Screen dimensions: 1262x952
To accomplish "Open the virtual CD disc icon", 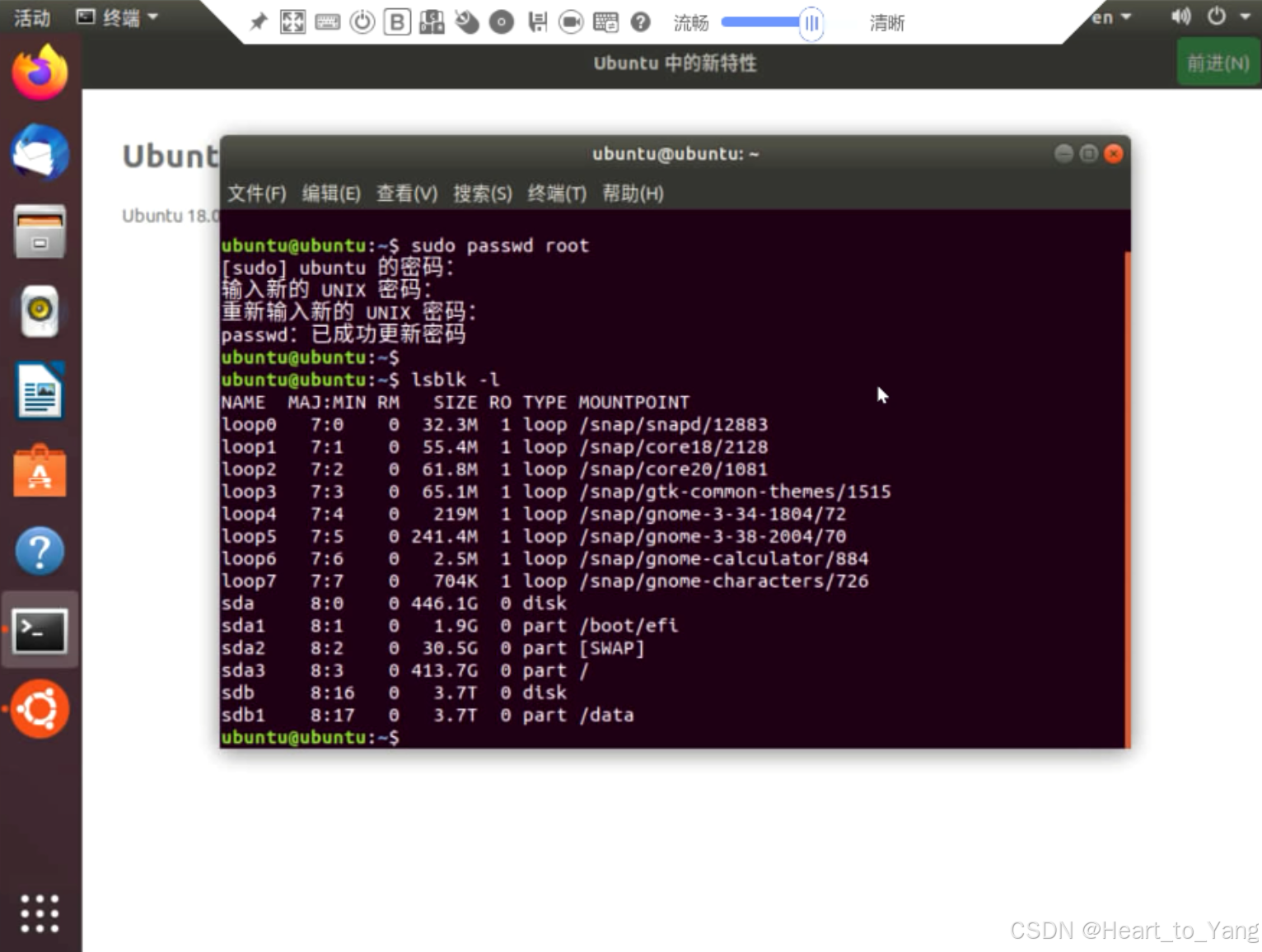I will [501, 22].
